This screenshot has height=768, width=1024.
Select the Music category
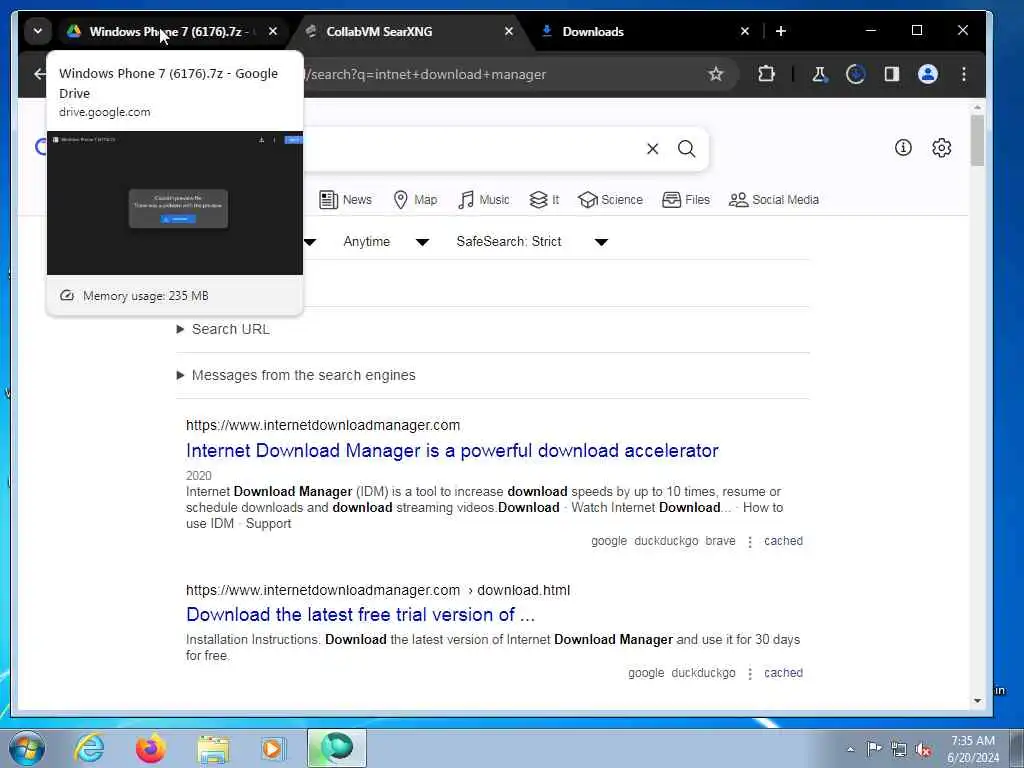point(484,200)
